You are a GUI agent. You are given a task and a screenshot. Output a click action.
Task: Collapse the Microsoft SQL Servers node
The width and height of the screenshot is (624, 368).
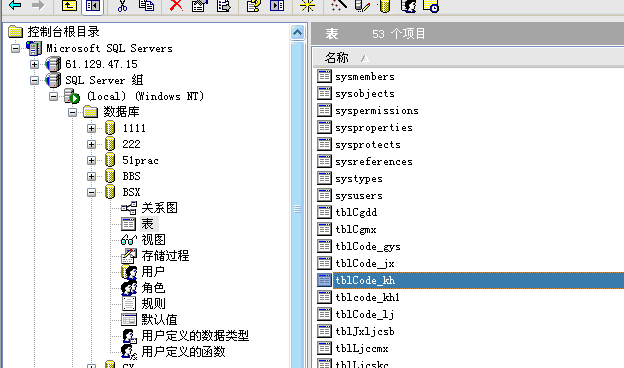coord(16,49)
